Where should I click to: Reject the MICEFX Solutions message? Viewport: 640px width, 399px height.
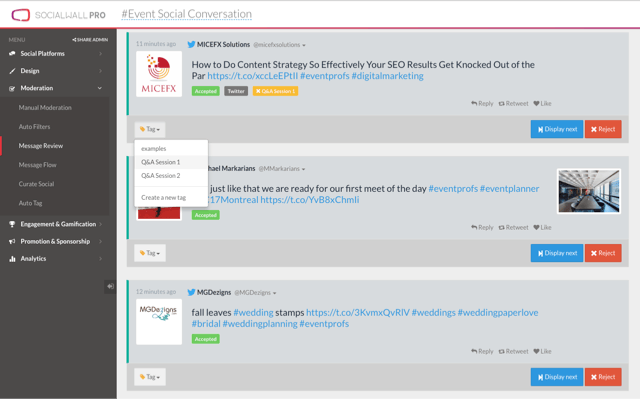[x=603, y=129]
